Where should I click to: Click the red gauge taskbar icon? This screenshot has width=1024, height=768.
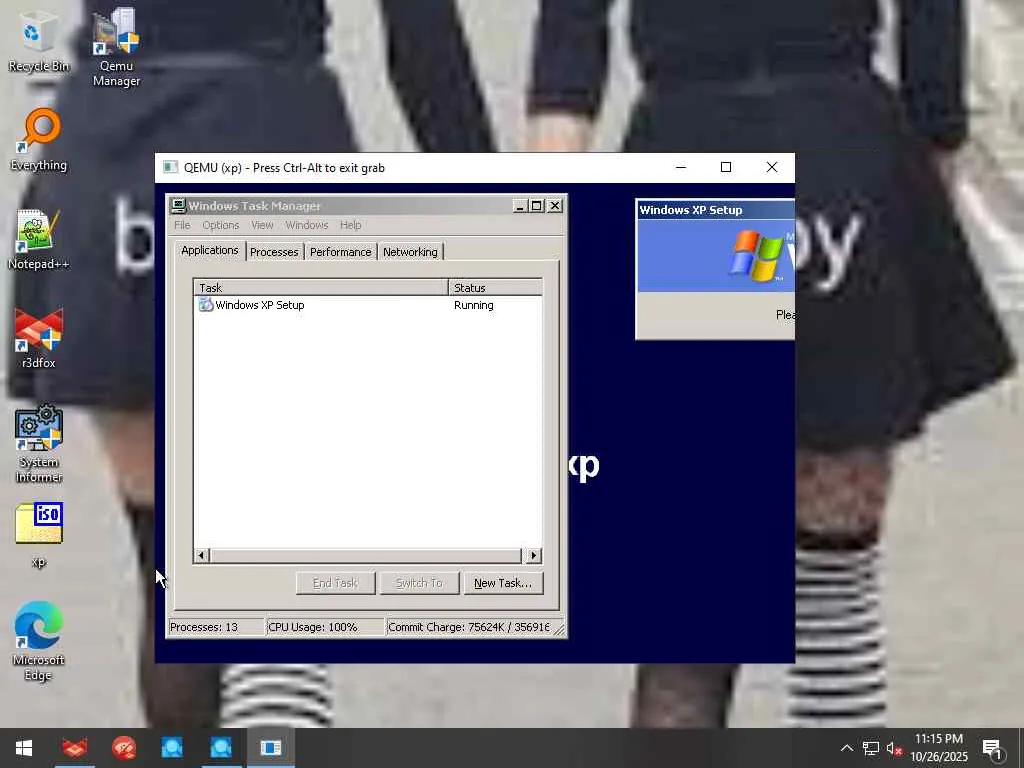[123, 748]
